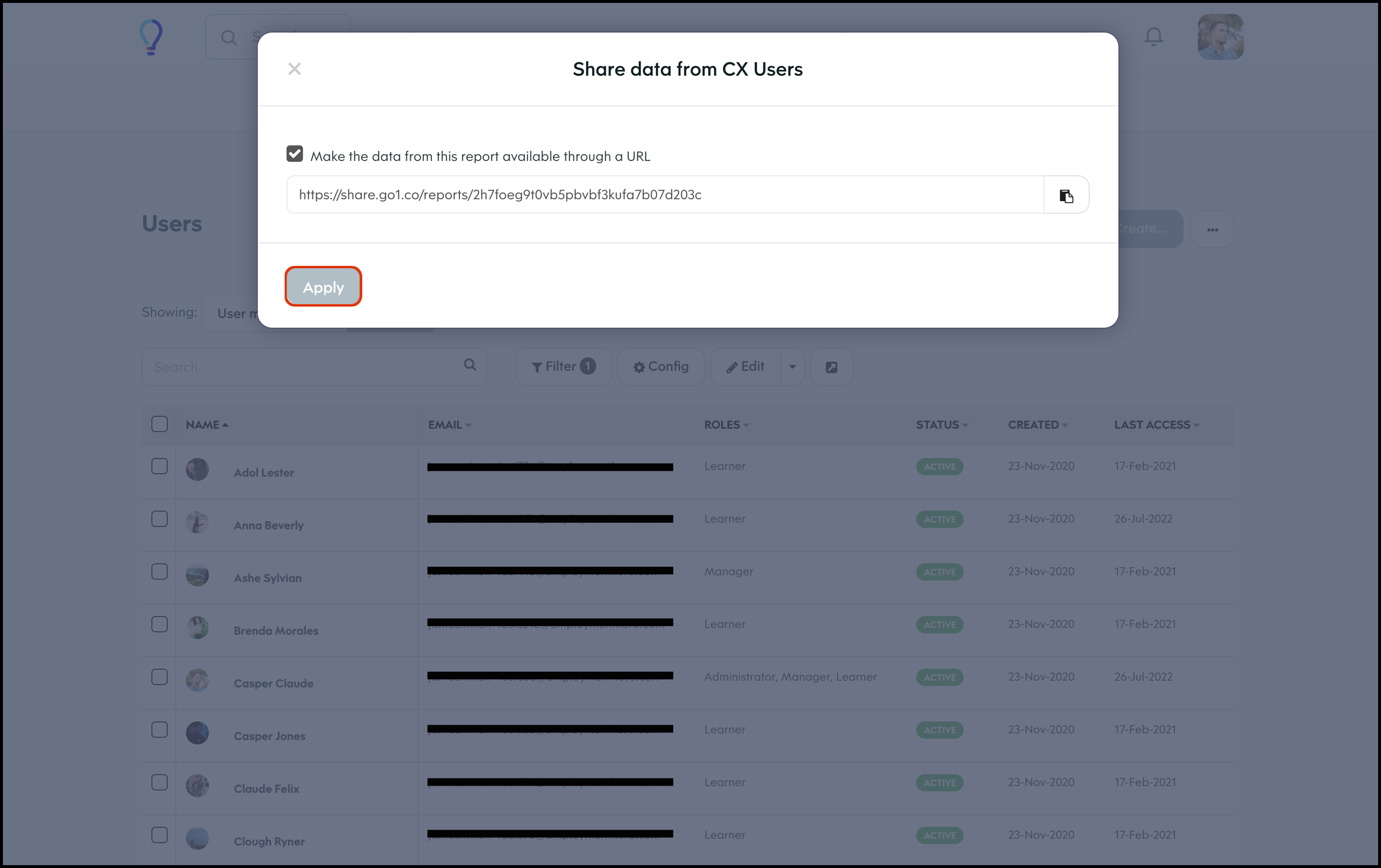Open the three-dots more options button
Image resolution: width=1381 pixels, height=868 pixels.
[1212, 229]
